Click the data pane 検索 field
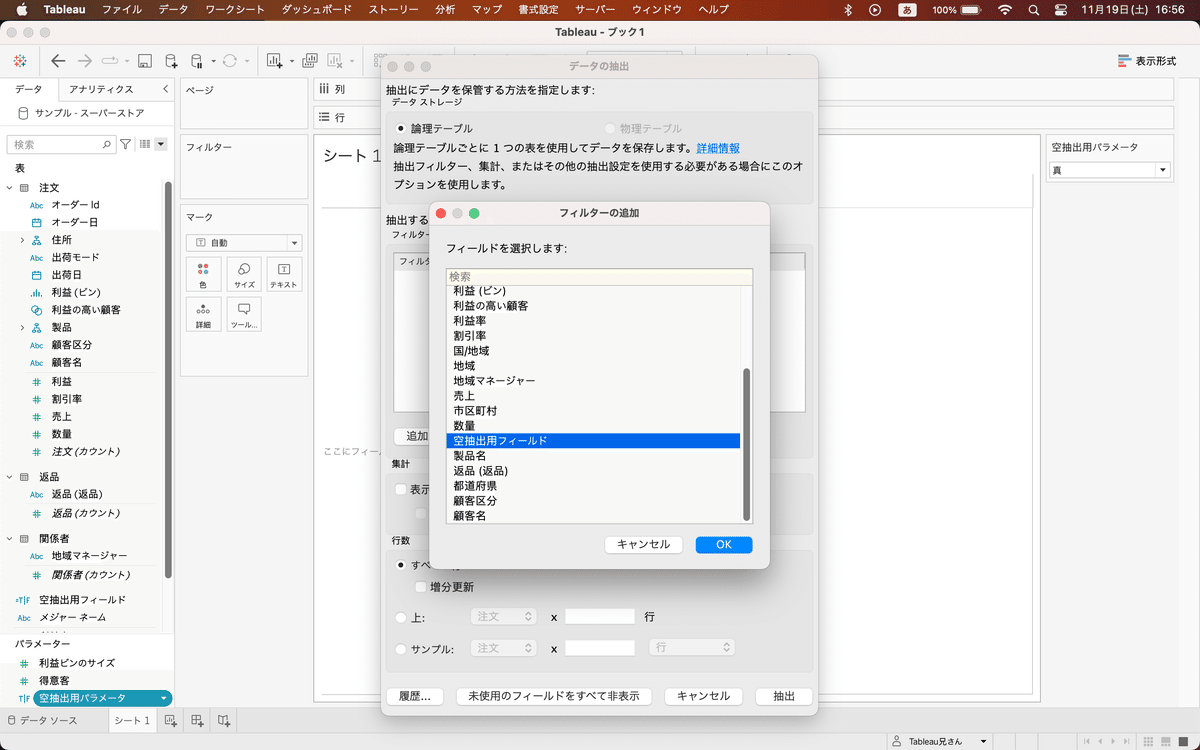Image resolution: width=1200 pixels, height=750 pixels. pos(61,145)
